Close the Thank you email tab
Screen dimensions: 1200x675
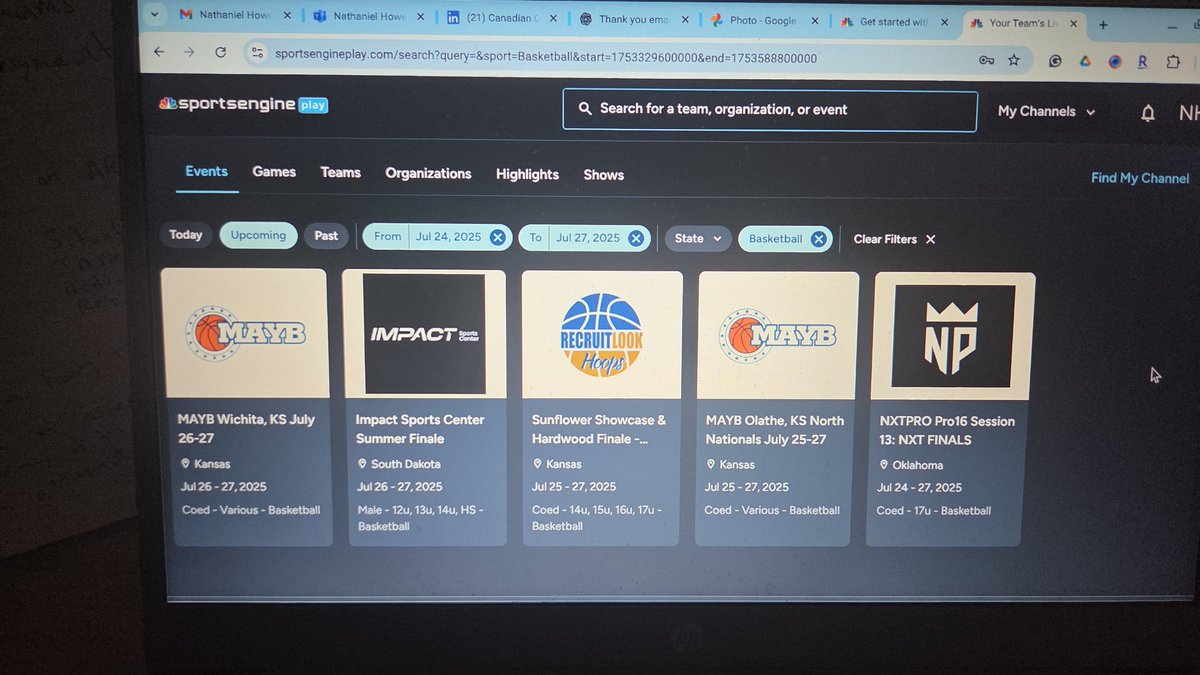tap(685, 19)
